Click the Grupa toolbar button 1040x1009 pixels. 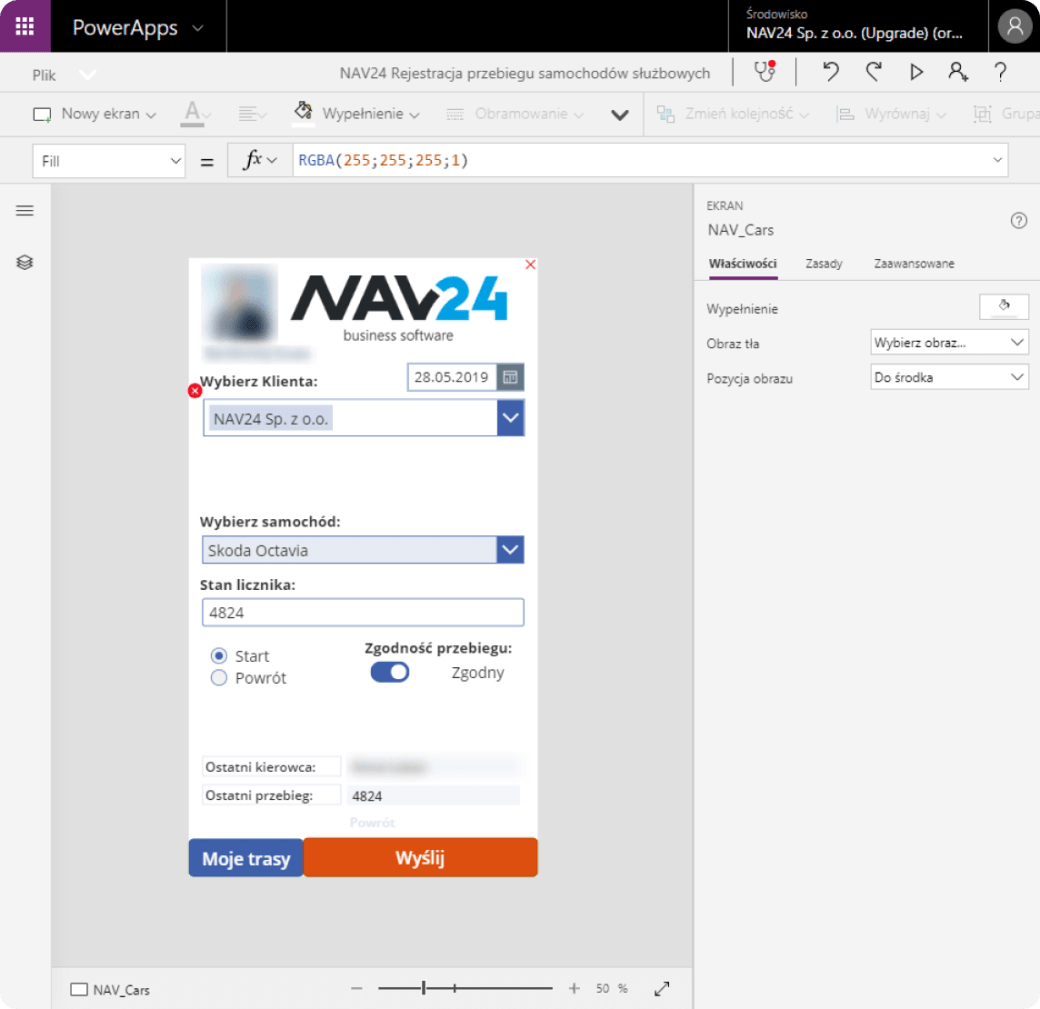(x=1006, y=114)
